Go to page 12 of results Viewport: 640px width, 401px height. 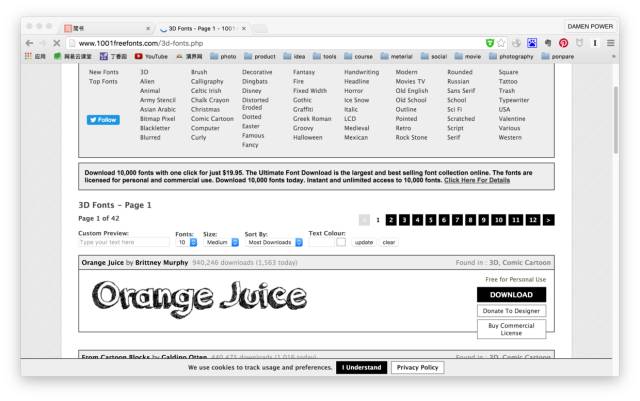(x=533, y=220)
